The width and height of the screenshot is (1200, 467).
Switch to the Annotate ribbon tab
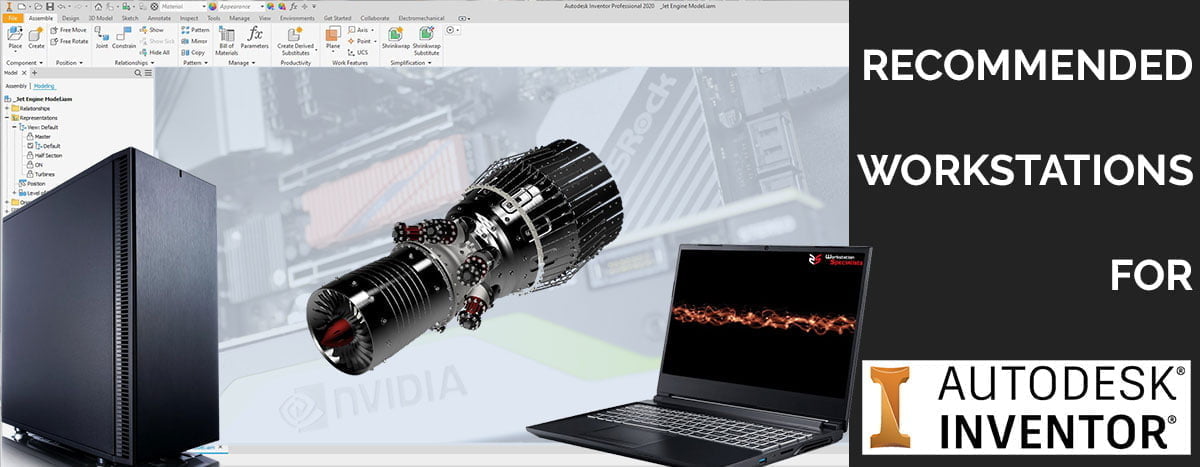[159, 18]
